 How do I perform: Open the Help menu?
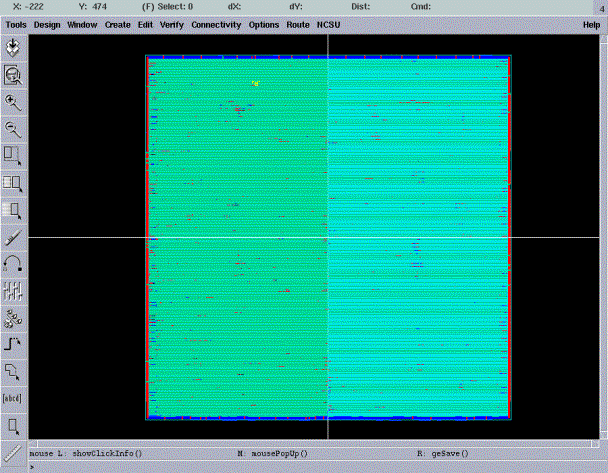click(x=591, y=24)
